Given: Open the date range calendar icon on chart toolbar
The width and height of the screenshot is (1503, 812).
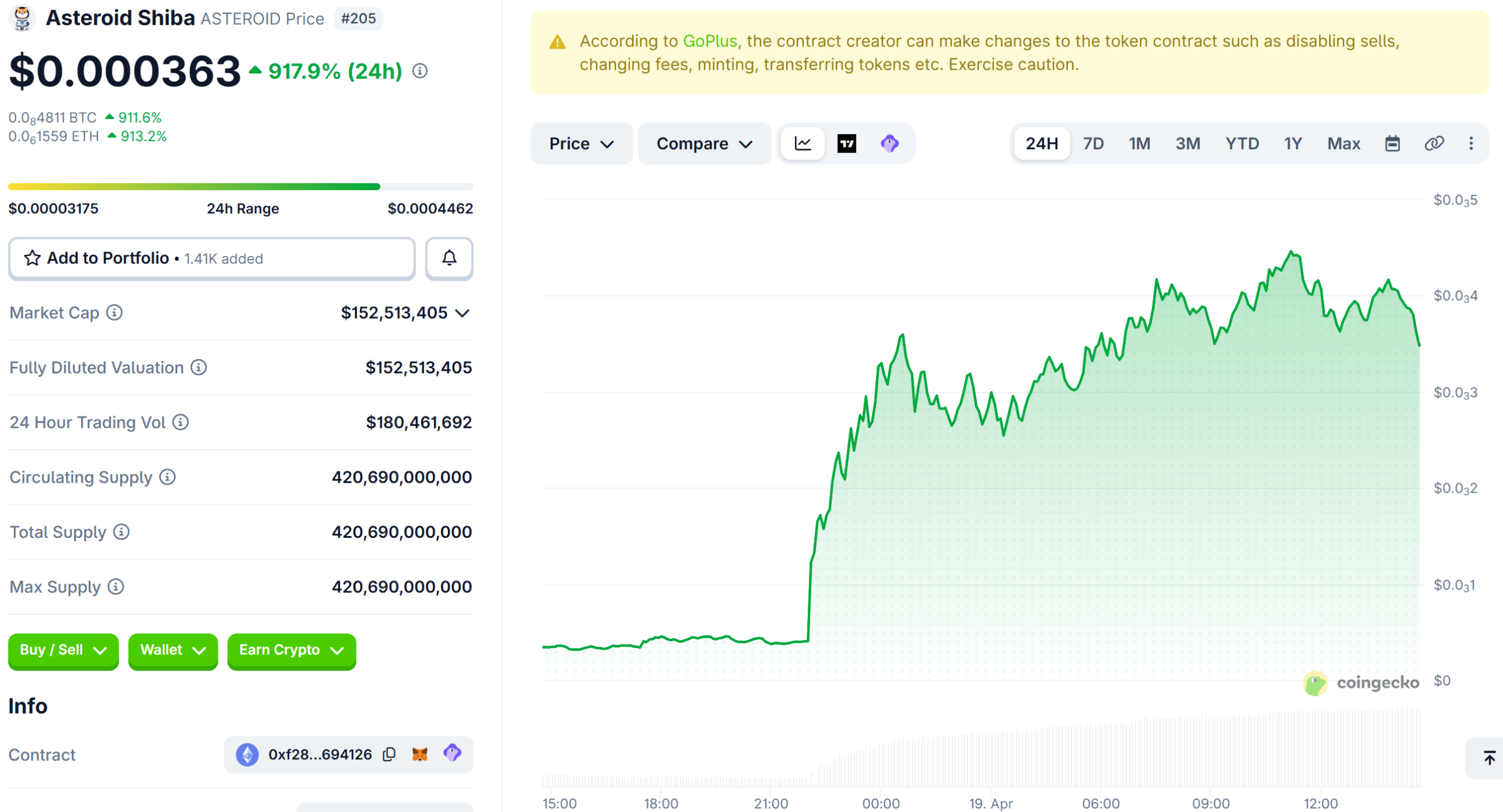Looking at the screenshot, I should (1393, 143).
